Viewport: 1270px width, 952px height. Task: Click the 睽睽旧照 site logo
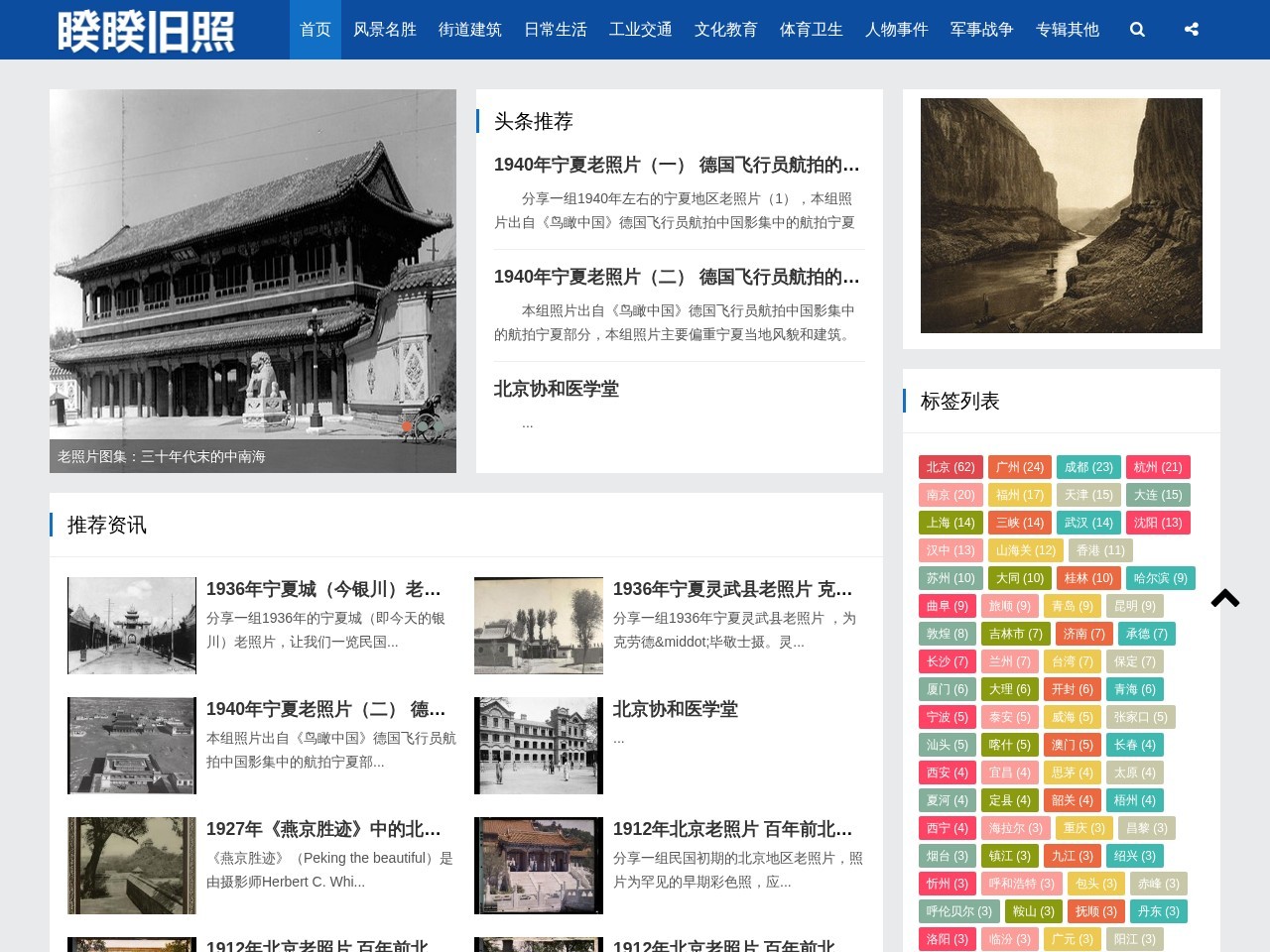tap(146, 31)
